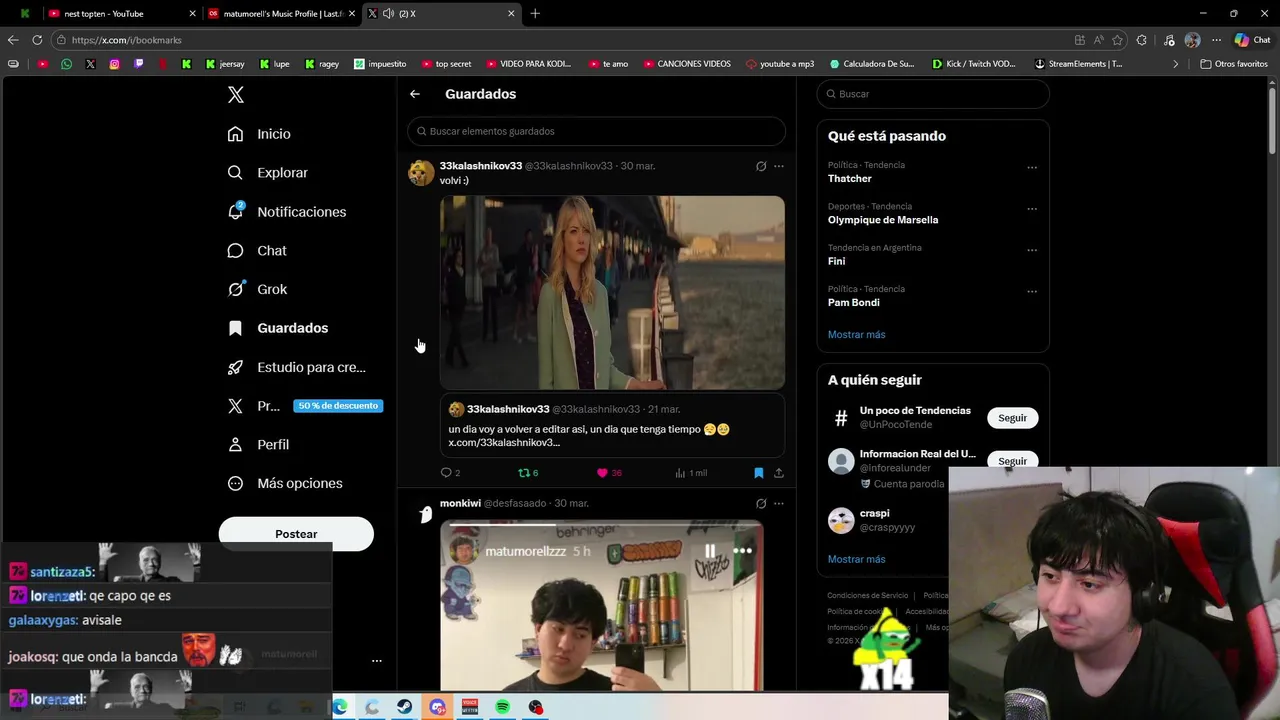
Task: Open the top secret bookmark
Action: (x=447, y=64)
